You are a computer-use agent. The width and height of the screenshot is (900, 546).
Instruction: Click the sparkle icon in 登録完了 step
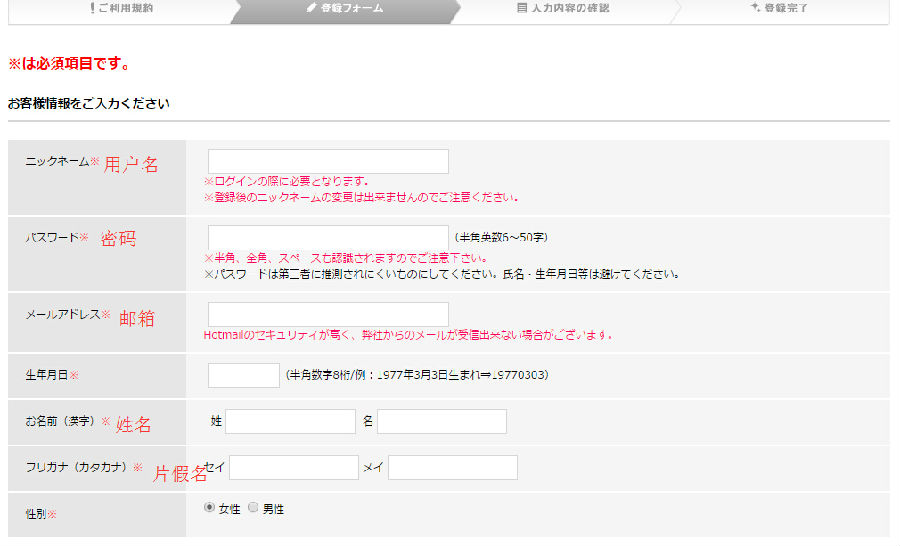pos(755,8)
